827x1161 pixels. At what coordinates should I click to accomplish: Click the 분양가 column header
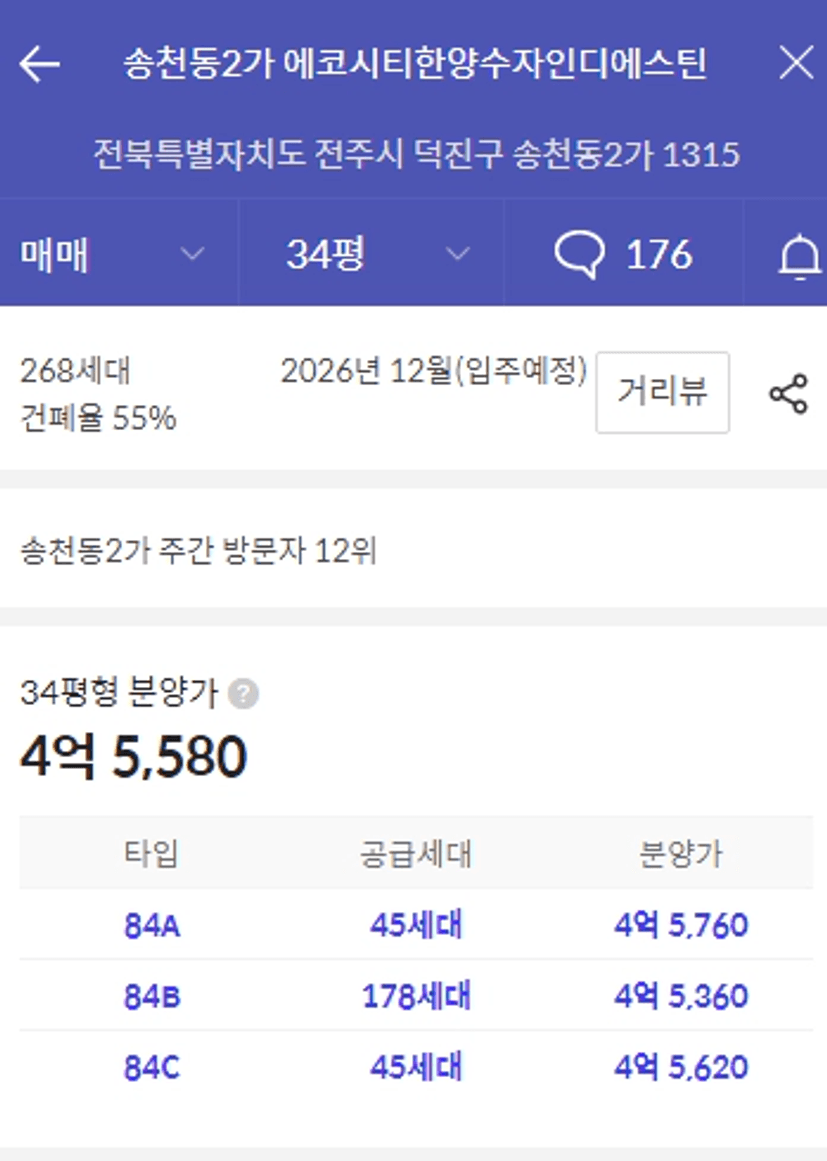(681, 854)
